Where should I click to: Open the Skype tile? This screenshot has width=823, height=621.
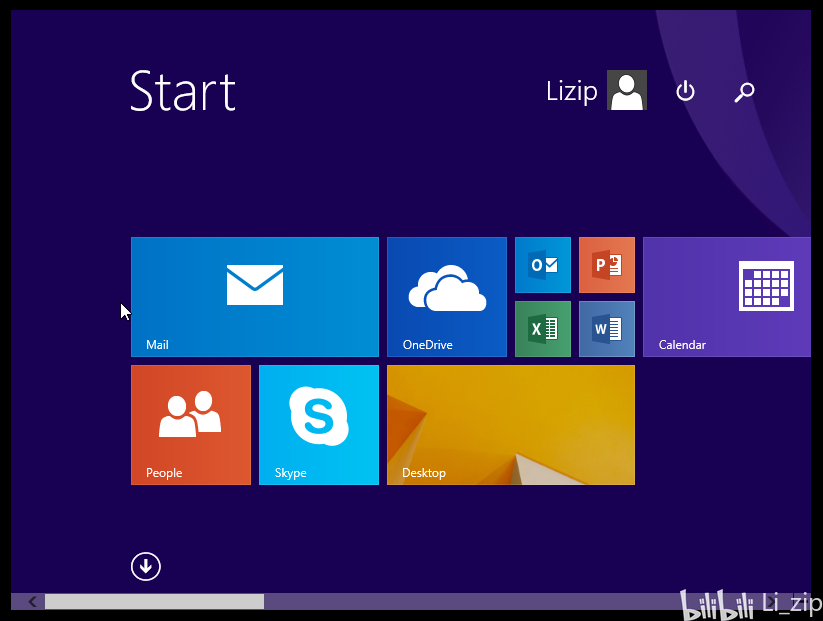[319, 425]
